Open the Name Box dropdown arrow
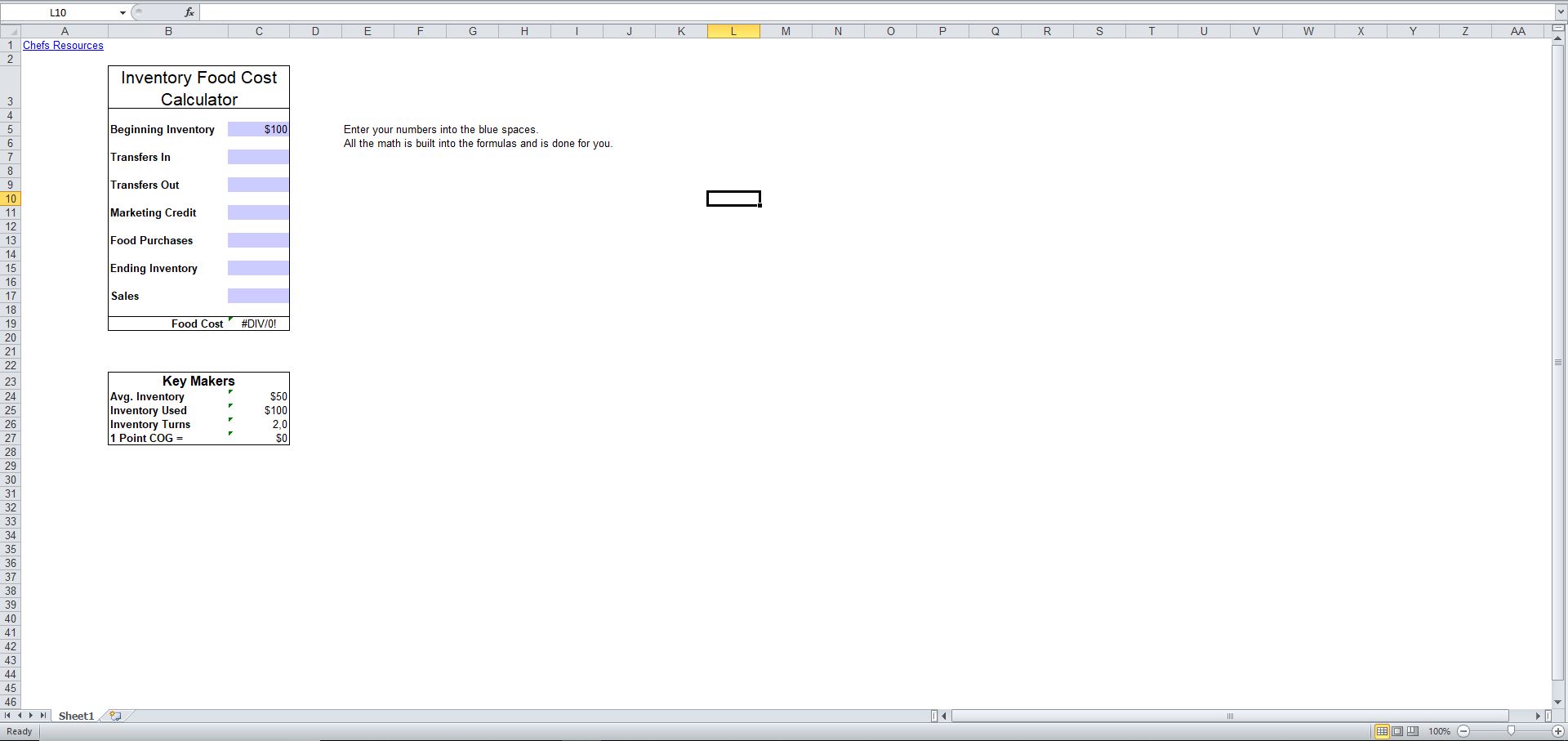 click(122, 13)
